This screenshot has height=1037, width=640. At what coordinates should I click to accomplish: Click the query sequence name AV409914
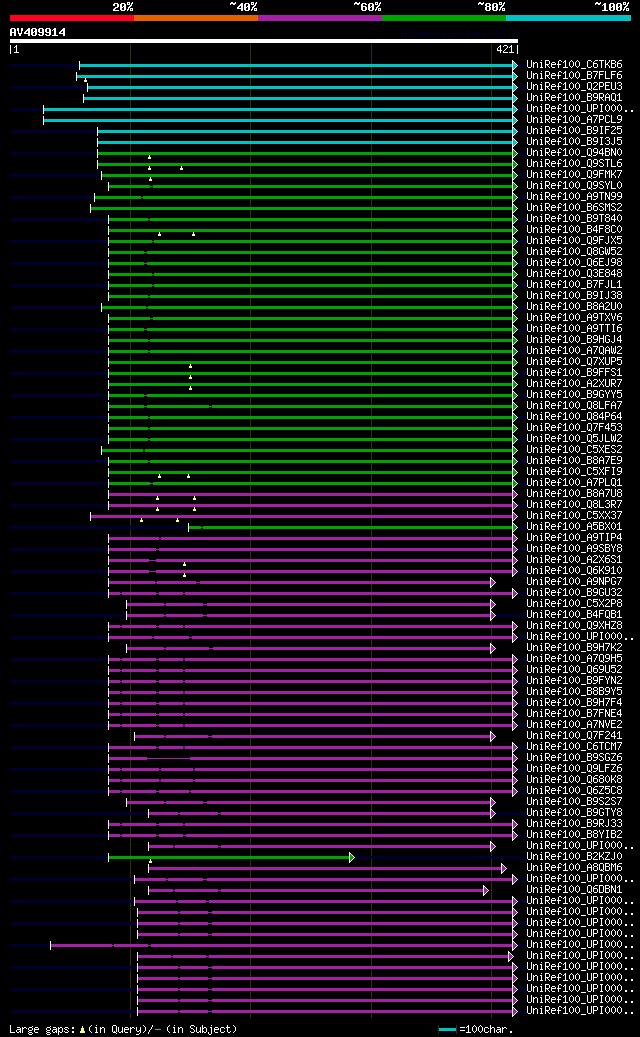coord(38,32)
